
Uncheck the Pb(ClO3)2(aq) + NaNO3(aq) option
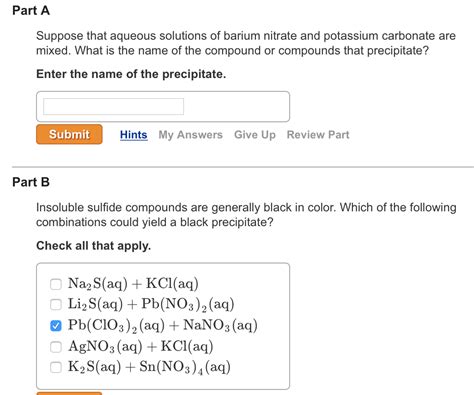pos(56,326)
